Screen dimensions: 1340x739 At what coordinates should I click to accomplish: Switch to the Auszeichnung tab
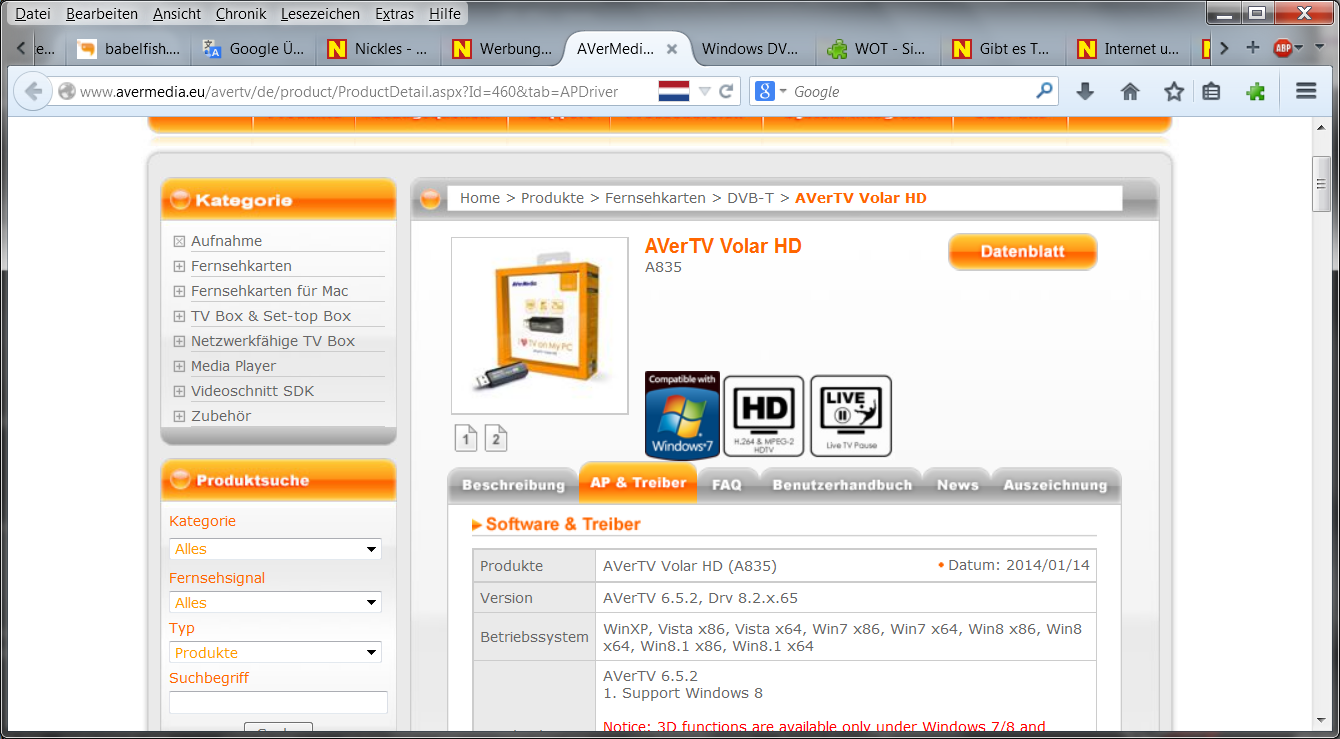(1056, 485)
